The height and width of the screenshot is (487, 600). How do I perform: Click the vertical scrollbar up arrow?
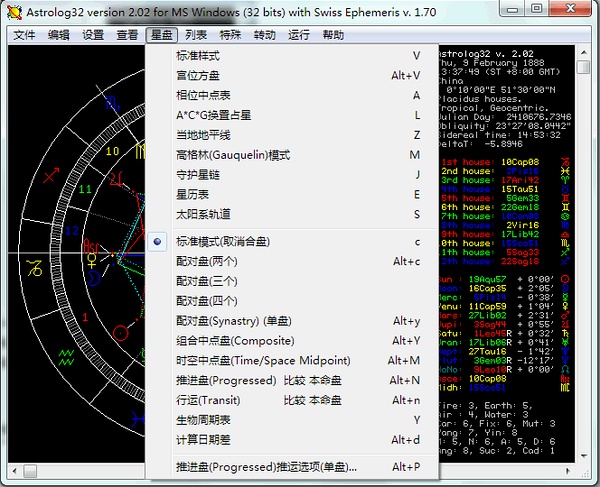click(584, 54)
